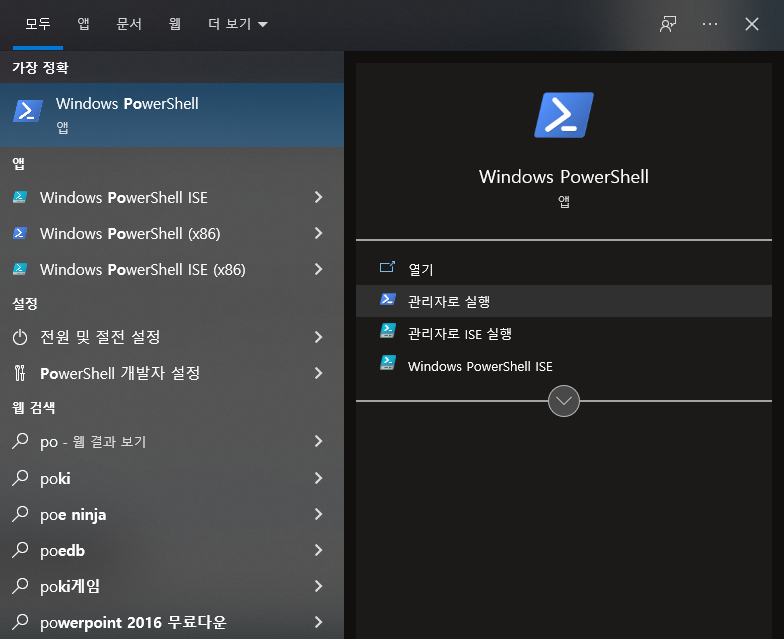Switch to the 웹 tab
Image resolution: width=784 pixels, height=639 pixels.
coord(174,24)
